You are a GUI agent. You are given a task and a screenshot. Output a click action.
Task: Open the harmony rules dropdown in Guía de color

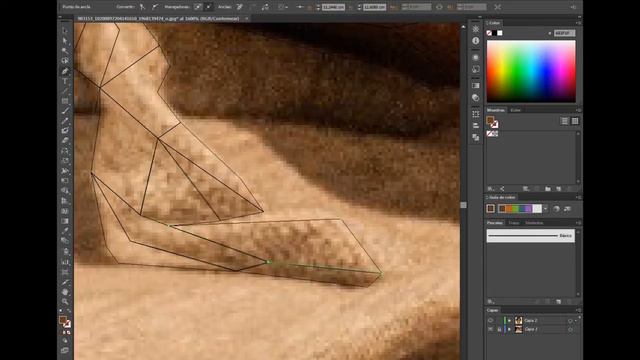(545, 209)
